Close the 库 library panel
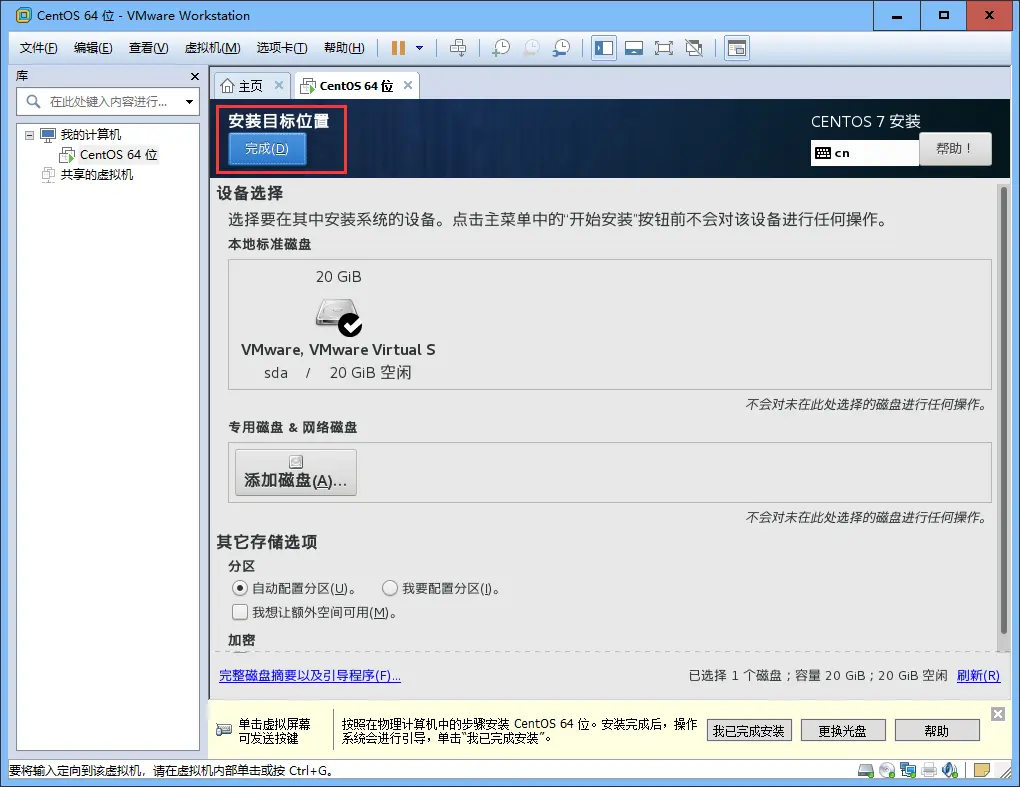The width and height of the screenshot is (1020, 787). pyautogui.click(x=195, y=77)
